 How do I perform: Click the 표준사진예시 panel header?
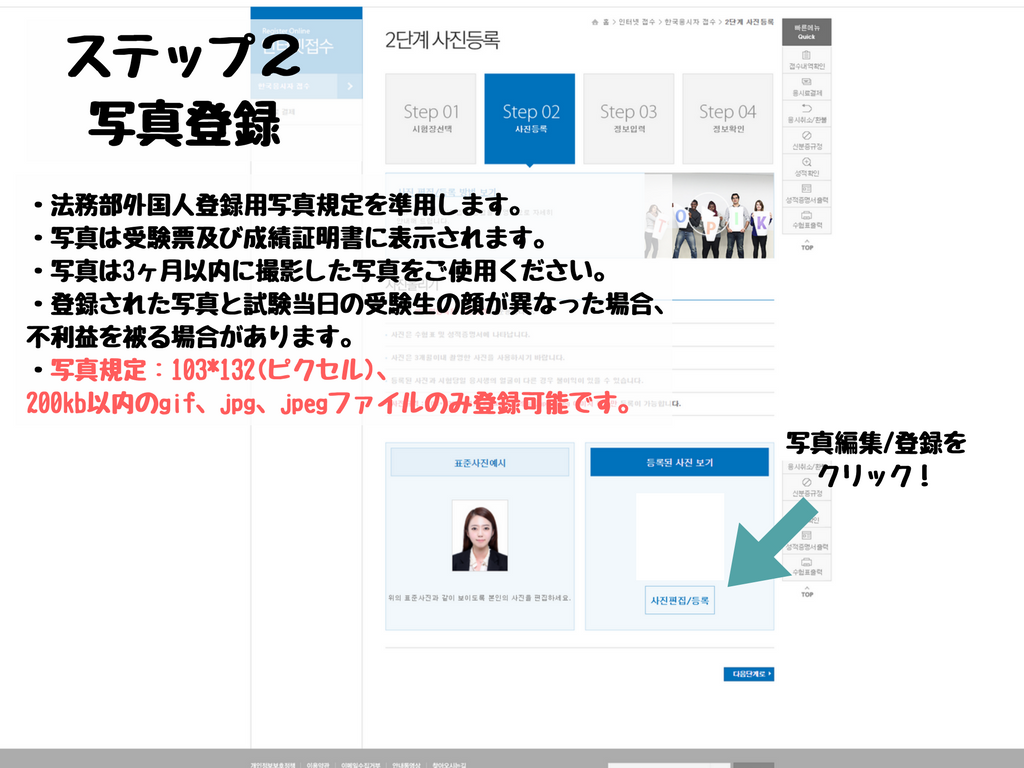[x=480, y=462]
